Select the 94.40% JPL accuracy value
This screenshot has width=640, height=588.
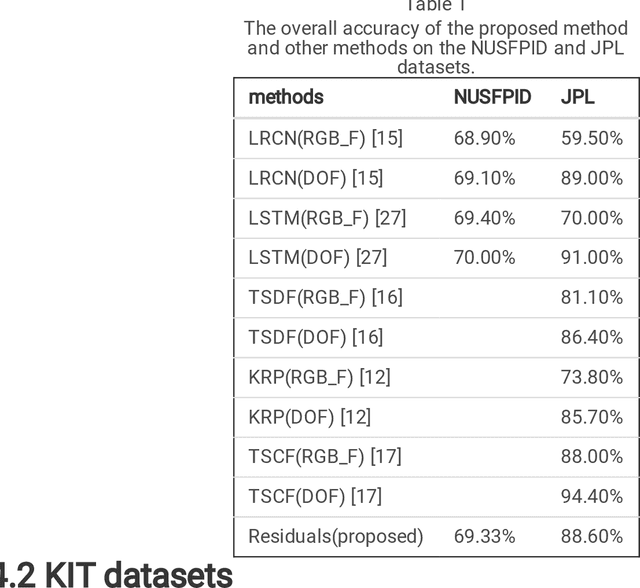coord(591,496)
